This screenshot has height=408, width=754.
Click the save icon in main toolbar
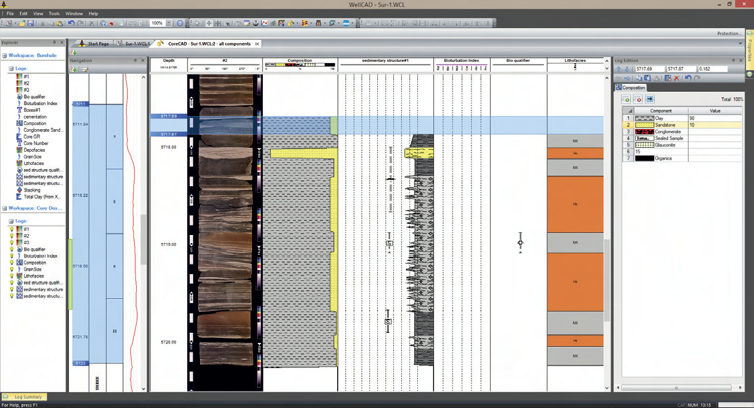tap(30, 23)
